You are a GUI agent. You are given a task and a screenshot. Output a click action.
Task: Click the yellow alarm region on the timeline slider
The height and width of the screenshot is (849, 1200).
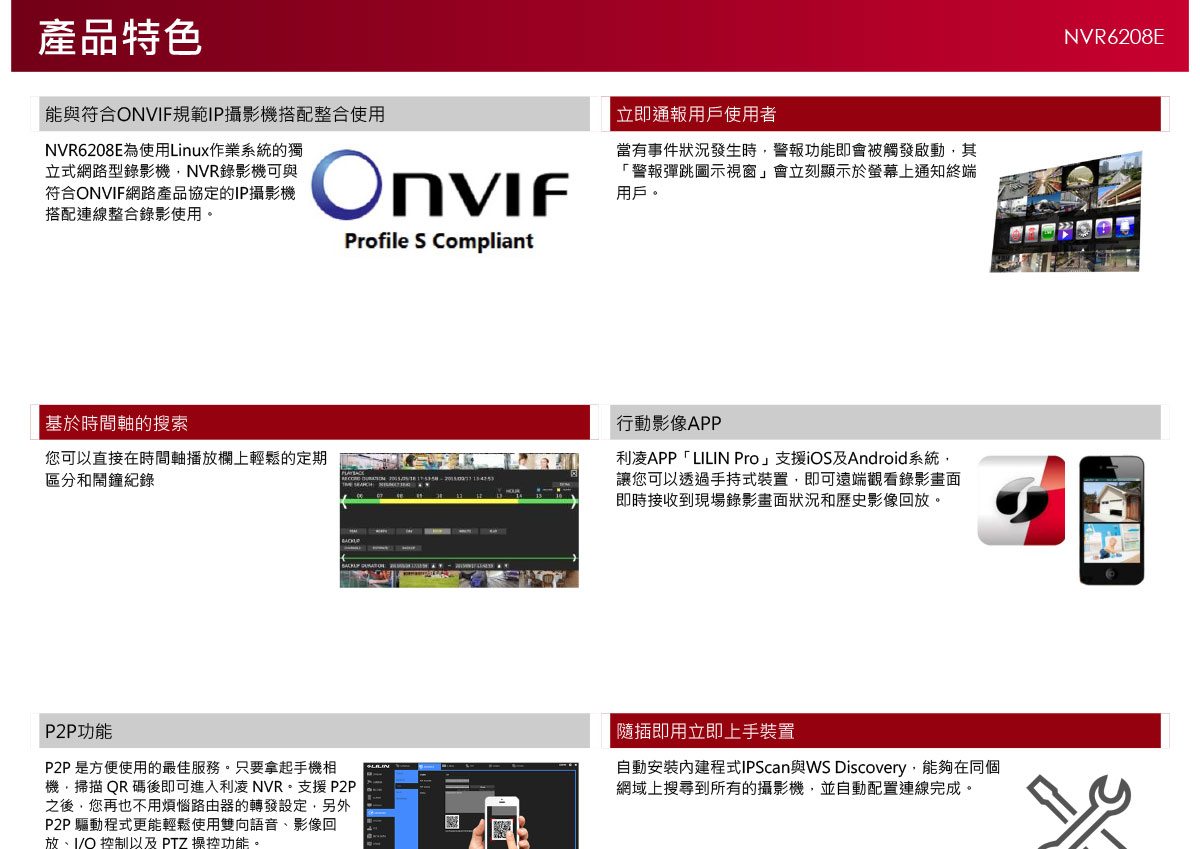coord(449,502)
